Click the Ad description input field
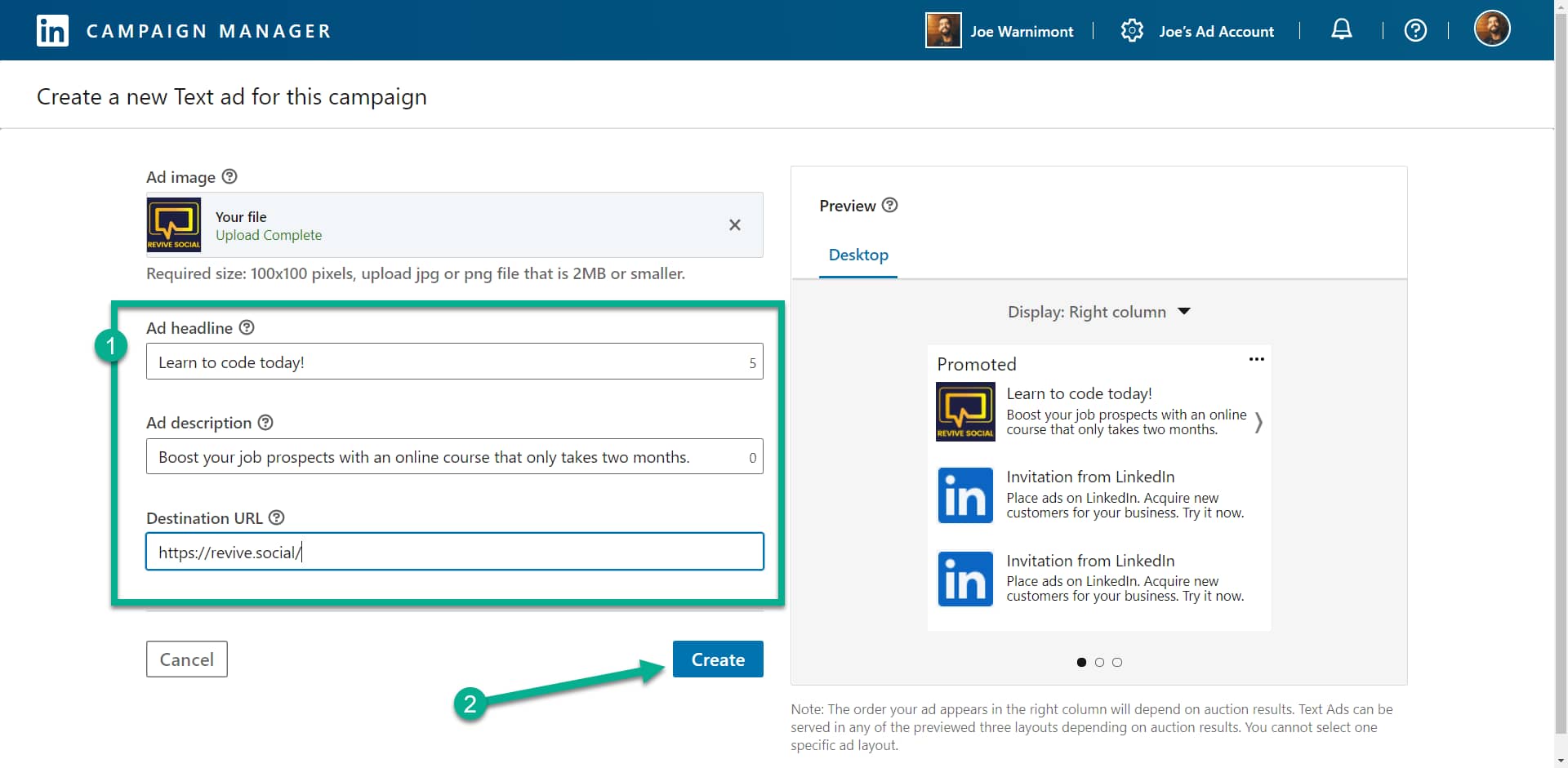 point(455,457)
